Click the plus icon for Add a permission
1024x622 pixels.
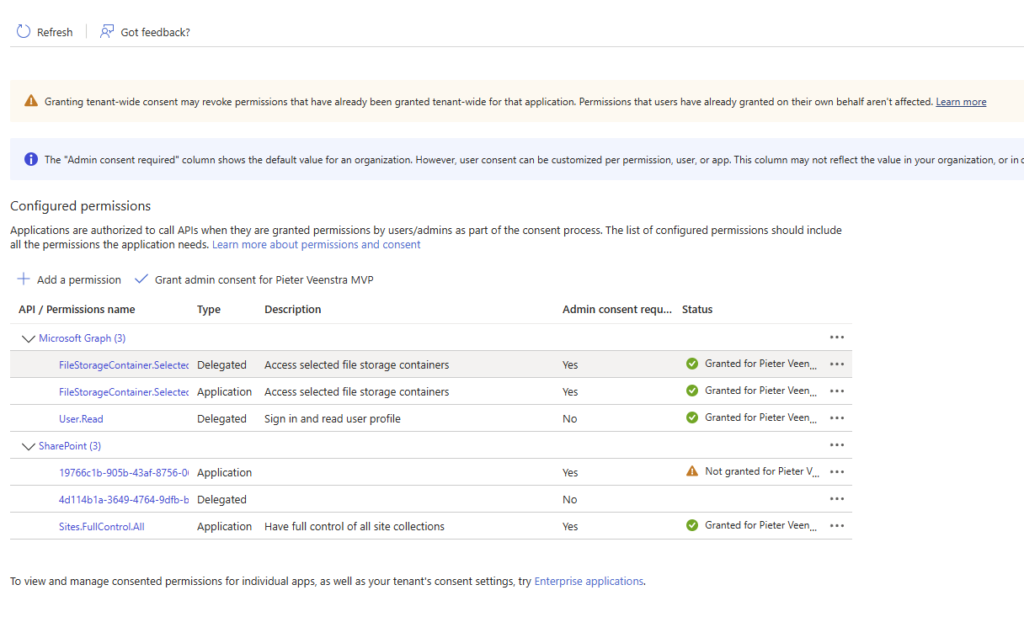24,279
